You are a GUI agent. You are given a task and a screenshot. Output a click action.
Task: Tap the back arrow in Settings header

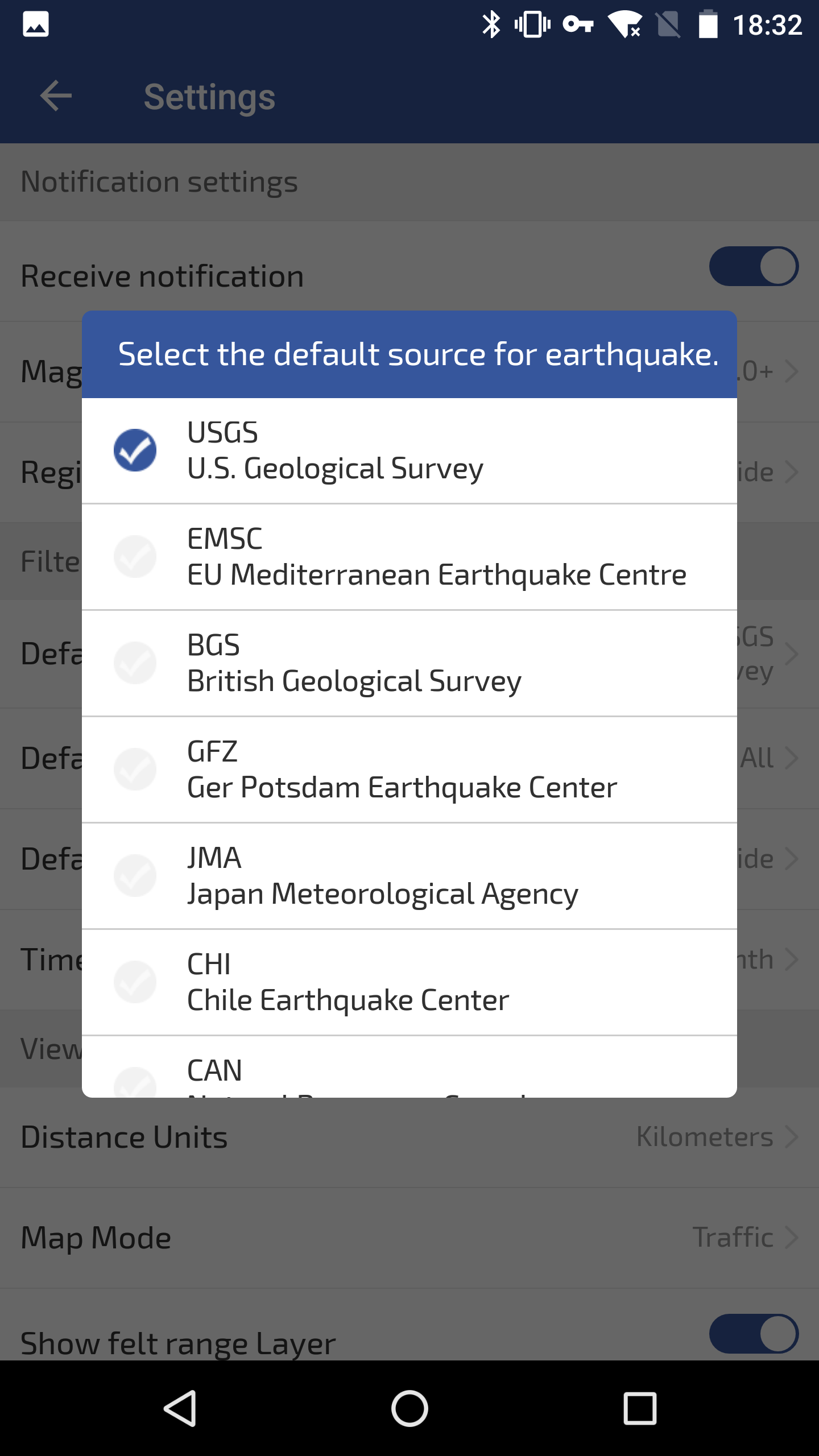56,96
